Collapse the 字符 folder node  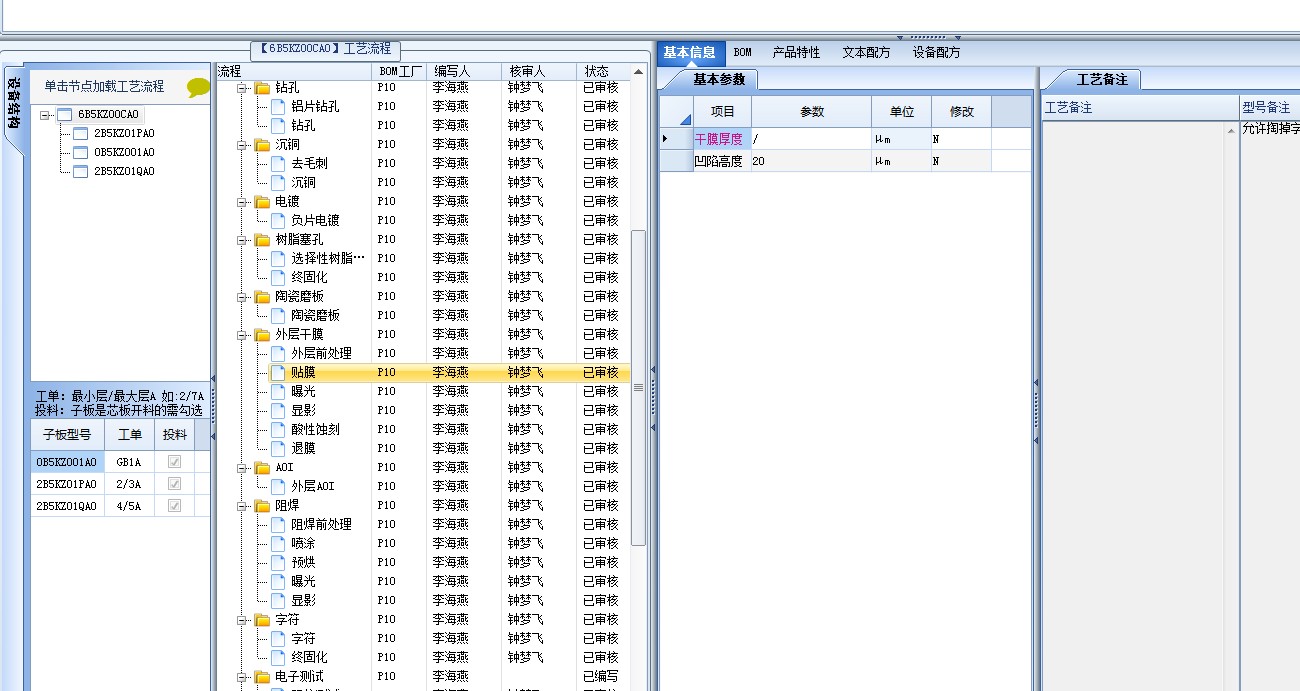[241, 620]
